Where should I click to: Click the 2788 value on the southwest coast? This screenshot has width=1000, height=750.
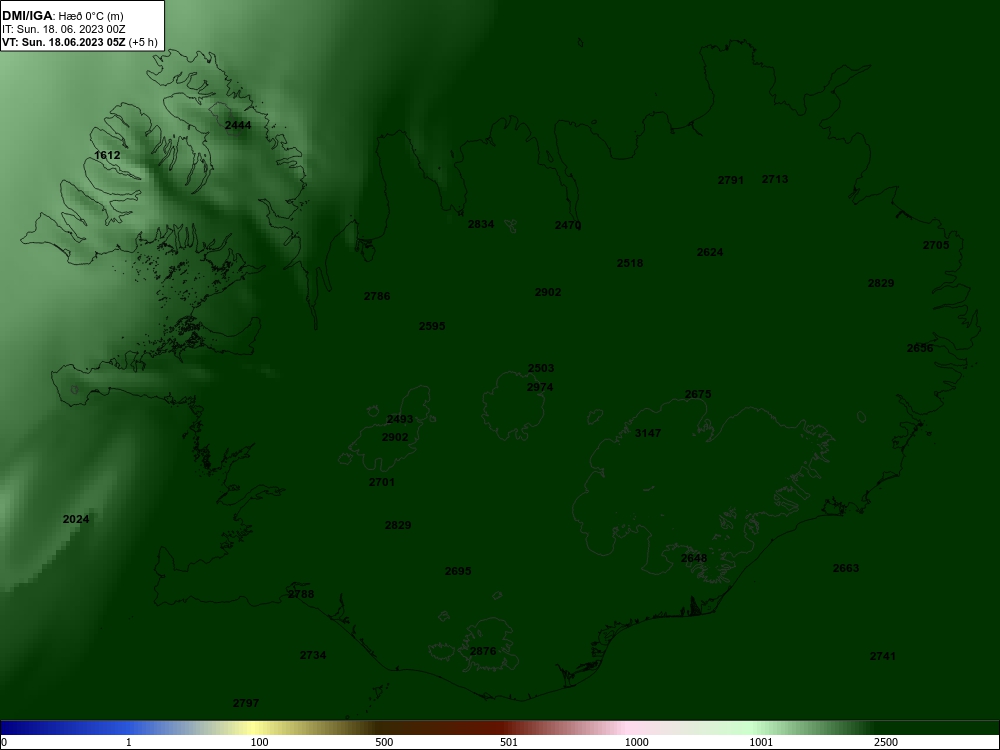pos(301,594)
